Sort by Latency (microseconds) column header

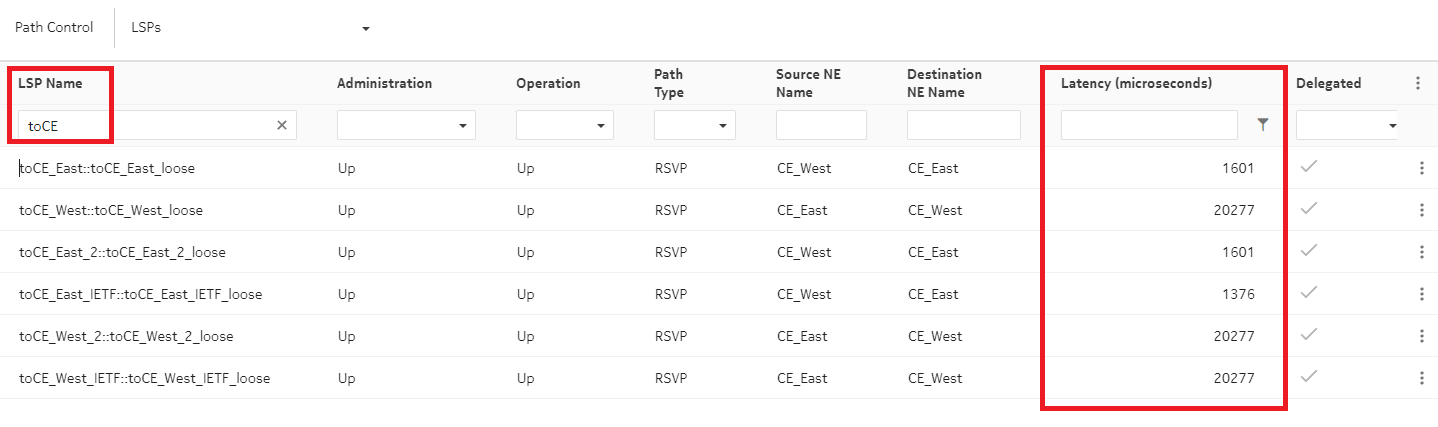click(x=1136, y=83)
